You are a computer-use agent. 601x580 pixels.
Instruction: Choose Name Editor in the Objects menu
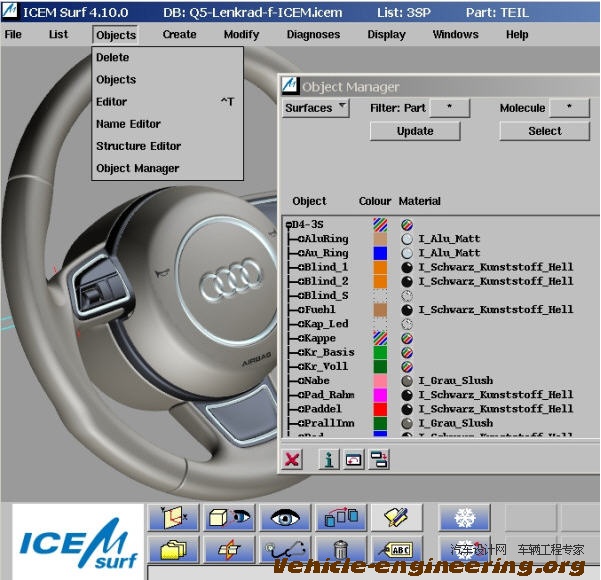[167, 124]
